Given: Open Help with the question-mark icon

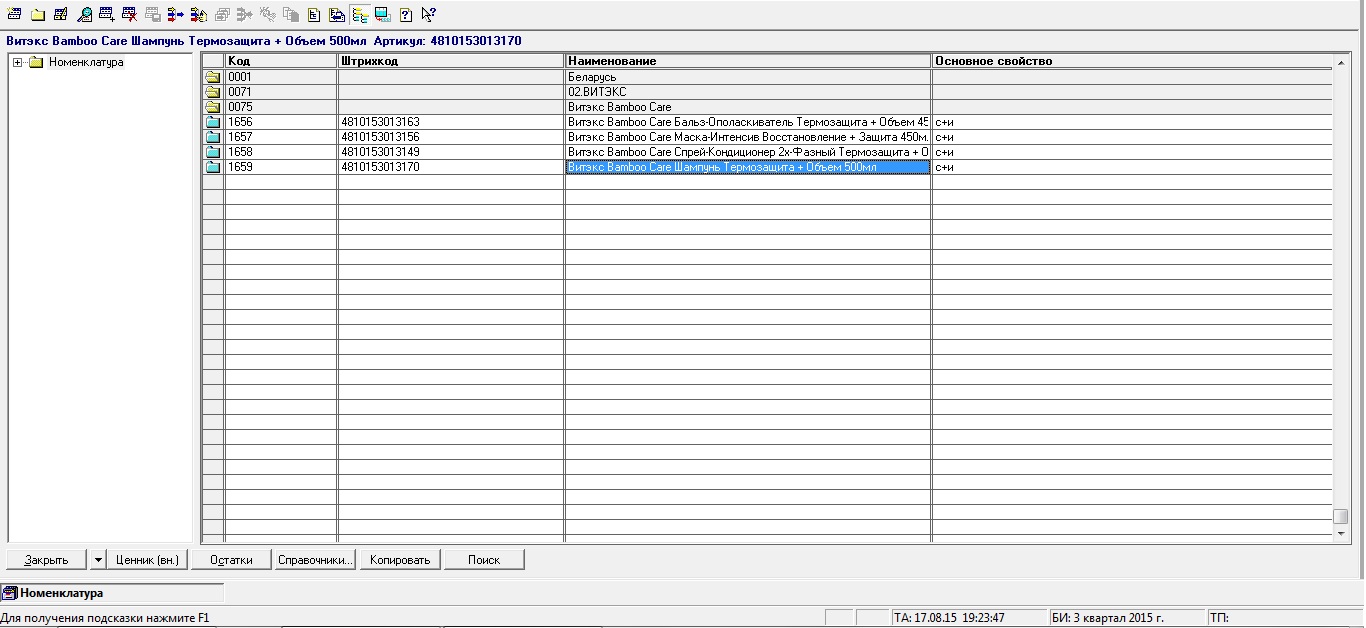Looking at the screenshot, I should [x=406, y=15].
